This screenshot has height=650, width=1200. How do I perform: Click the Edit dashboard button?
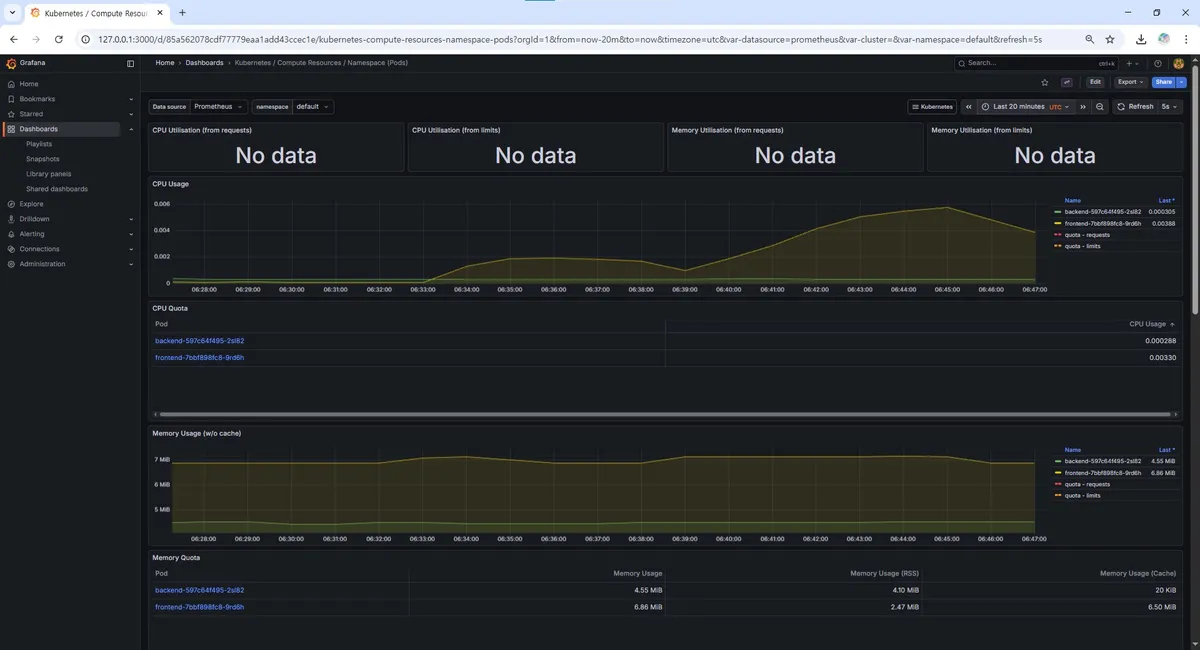(1095, 82)
